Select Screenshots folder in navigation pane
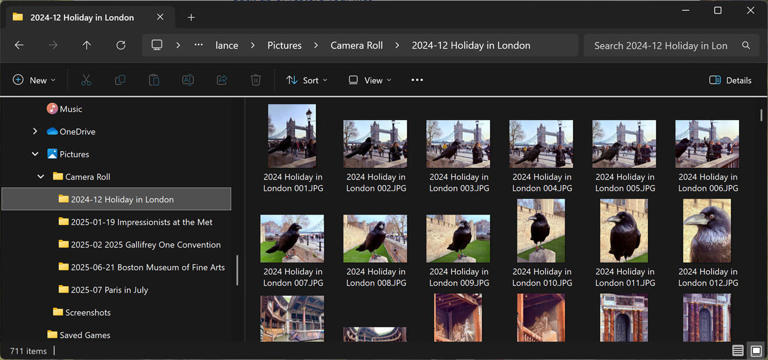Image resolution: width=768 pixels, height=360 pixels. [82, 312]
